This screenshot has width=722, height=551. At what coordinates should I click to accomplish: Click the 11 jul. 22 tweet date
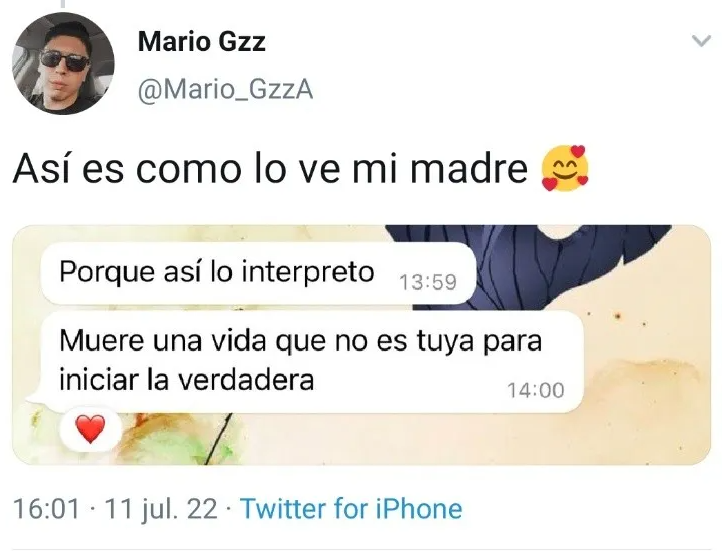click(161, 509)
